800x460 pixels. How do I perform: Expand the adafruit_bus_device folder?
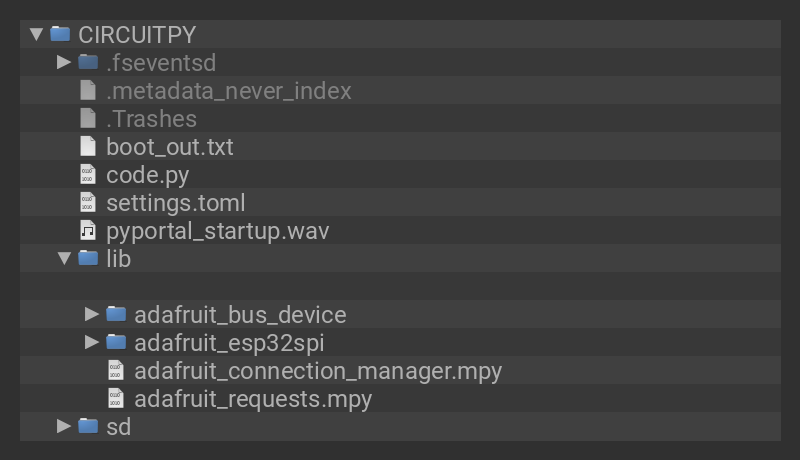(92, 314)
